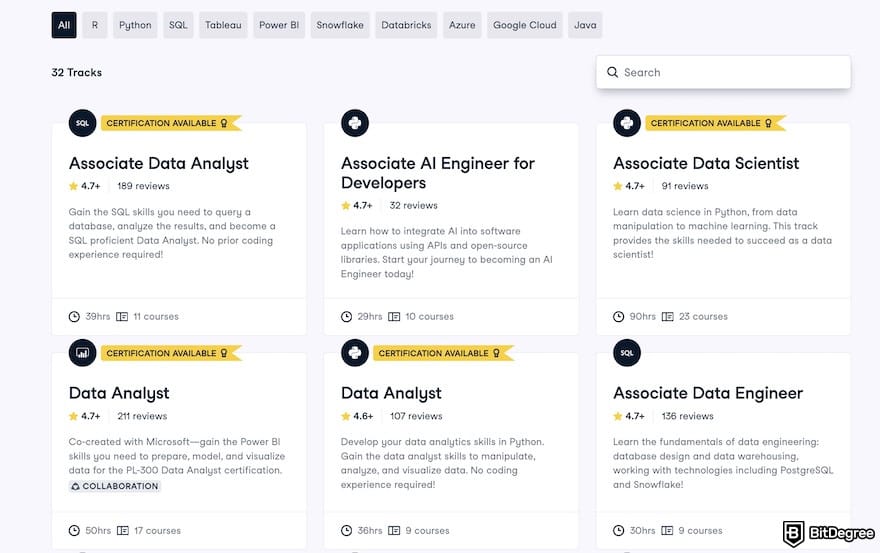The image size is (880, 553).
Task: Click '107 reviews' text
Action: pos(416,416)
